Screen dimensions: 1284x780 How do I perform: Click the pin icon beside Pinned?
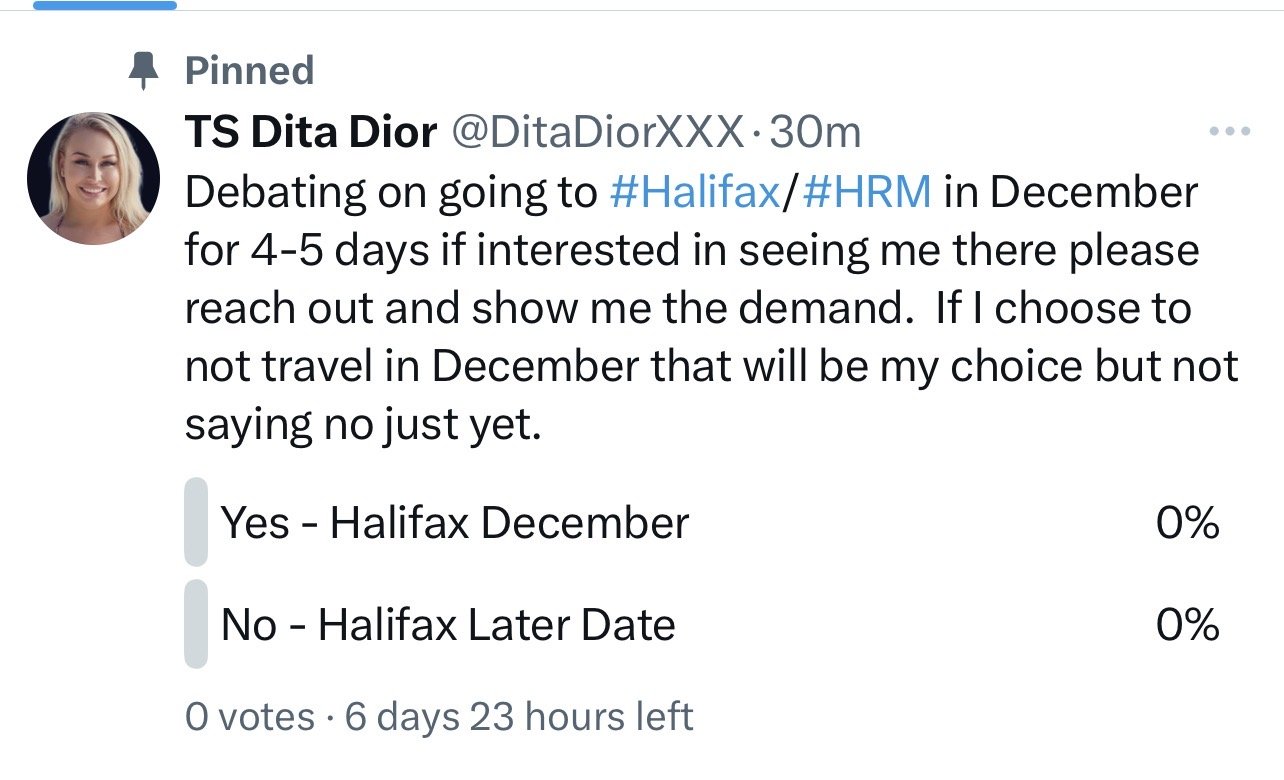(x=146, y=71)
